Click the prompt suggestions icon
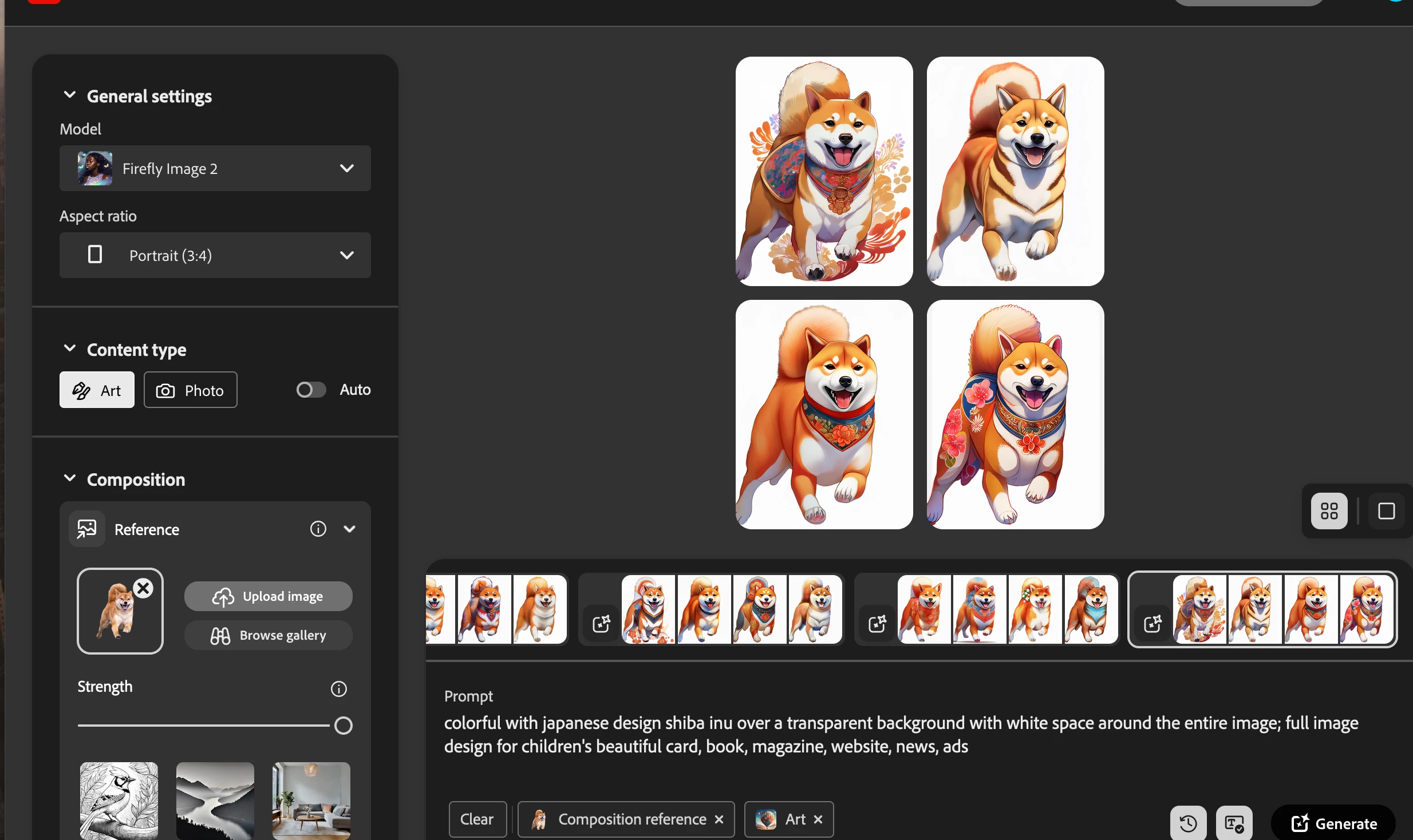The width and height of the screenshot is (1413, 840). (x=1234, y=823)
